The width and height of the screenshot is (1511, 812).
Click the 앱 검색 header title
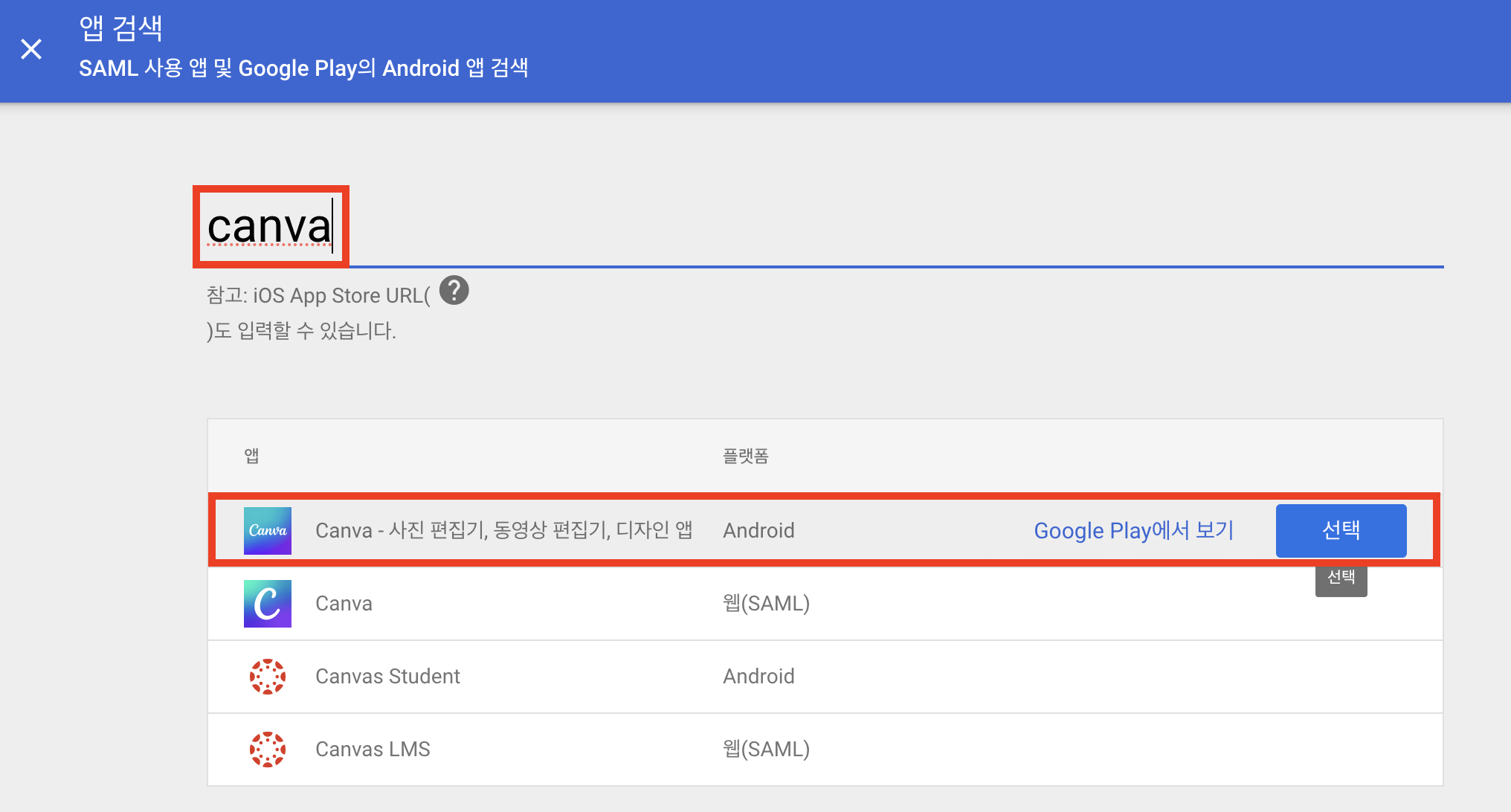coord(120,28)
